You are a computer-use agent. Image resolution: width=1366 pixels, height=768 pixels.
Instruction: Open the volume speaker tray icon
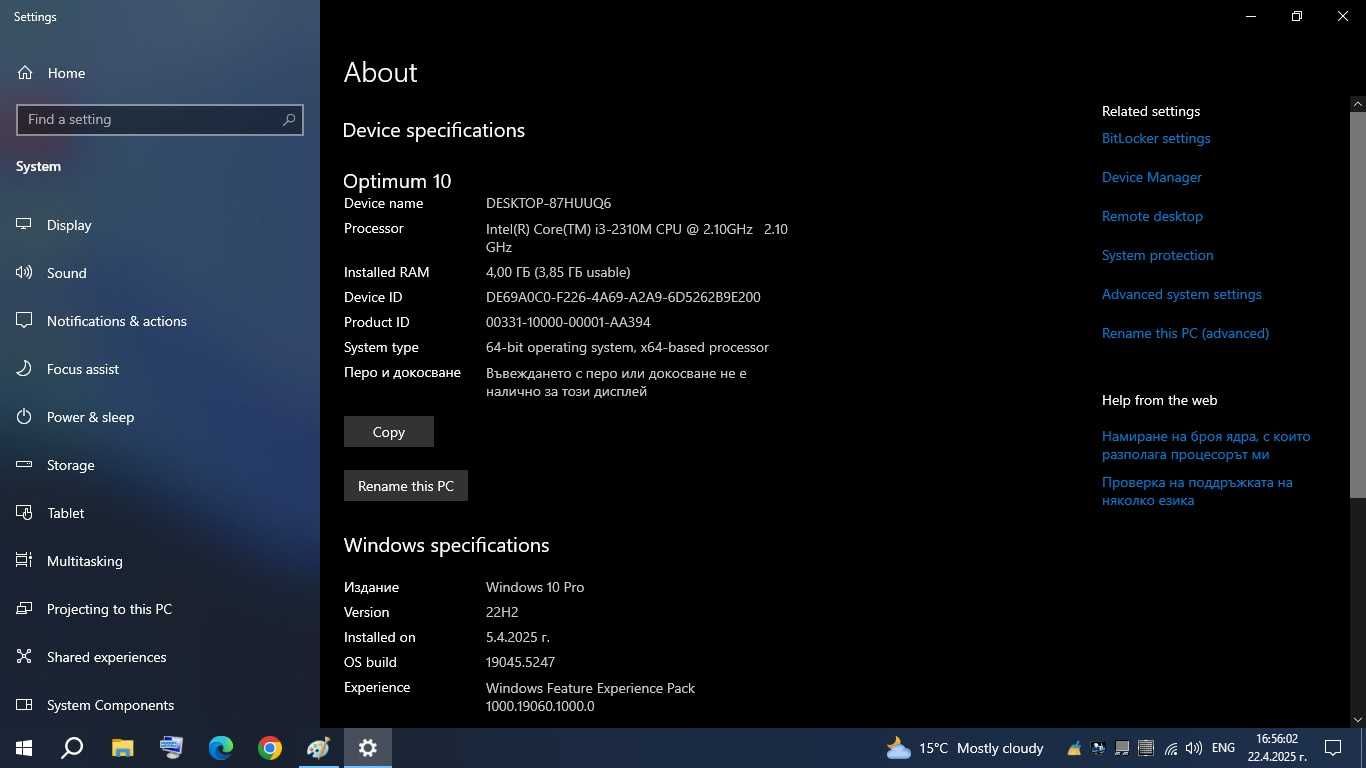(x=1194, y=748)
